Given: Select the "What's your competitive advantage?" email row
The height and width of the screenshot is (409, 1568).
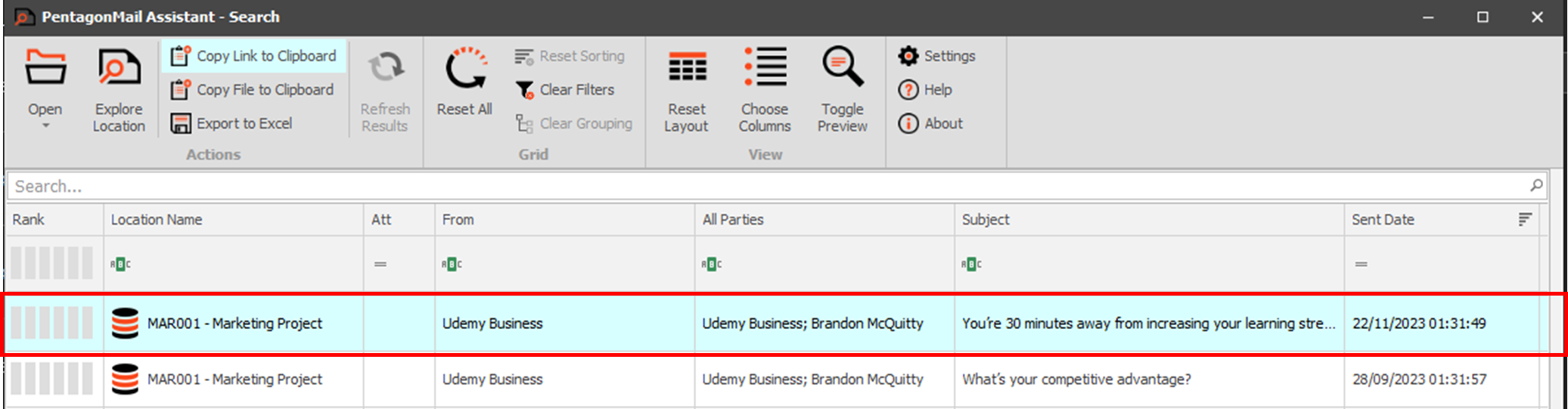Looking at the screenshot, I should pos(1076,380).
